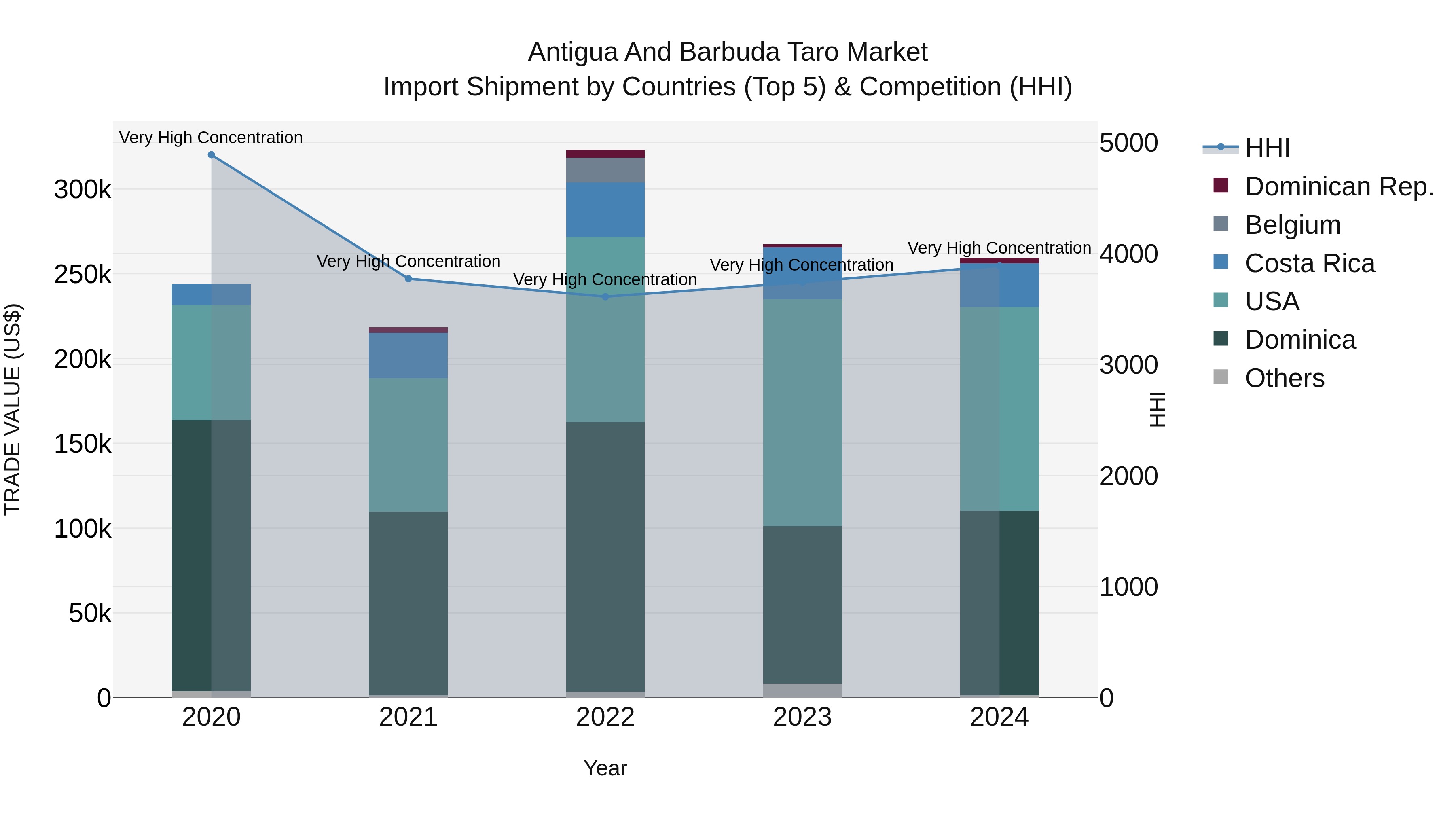Click the 300k y-axis tick label
Screen dimensions: 1456x819
tap(83, 189)
